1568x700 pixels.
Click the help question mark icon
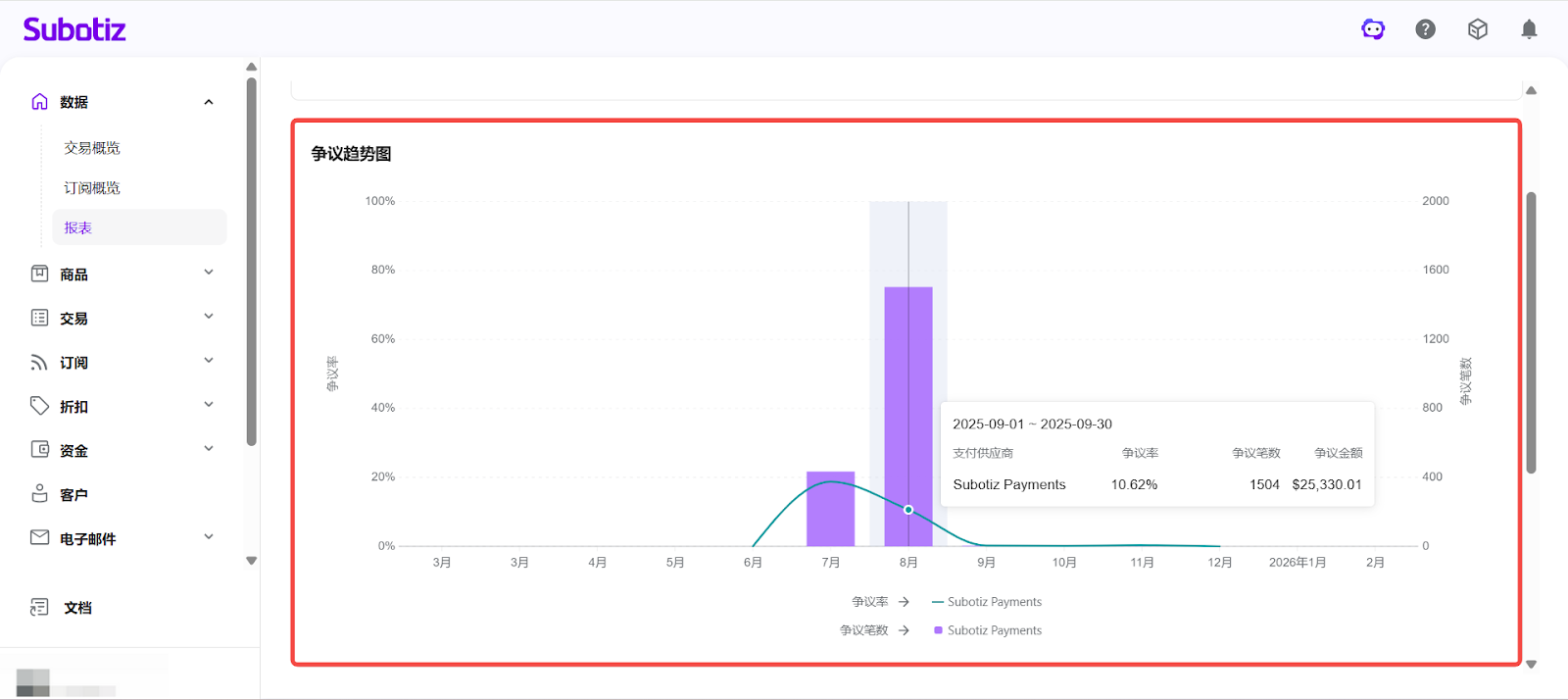click(1425, 29)
